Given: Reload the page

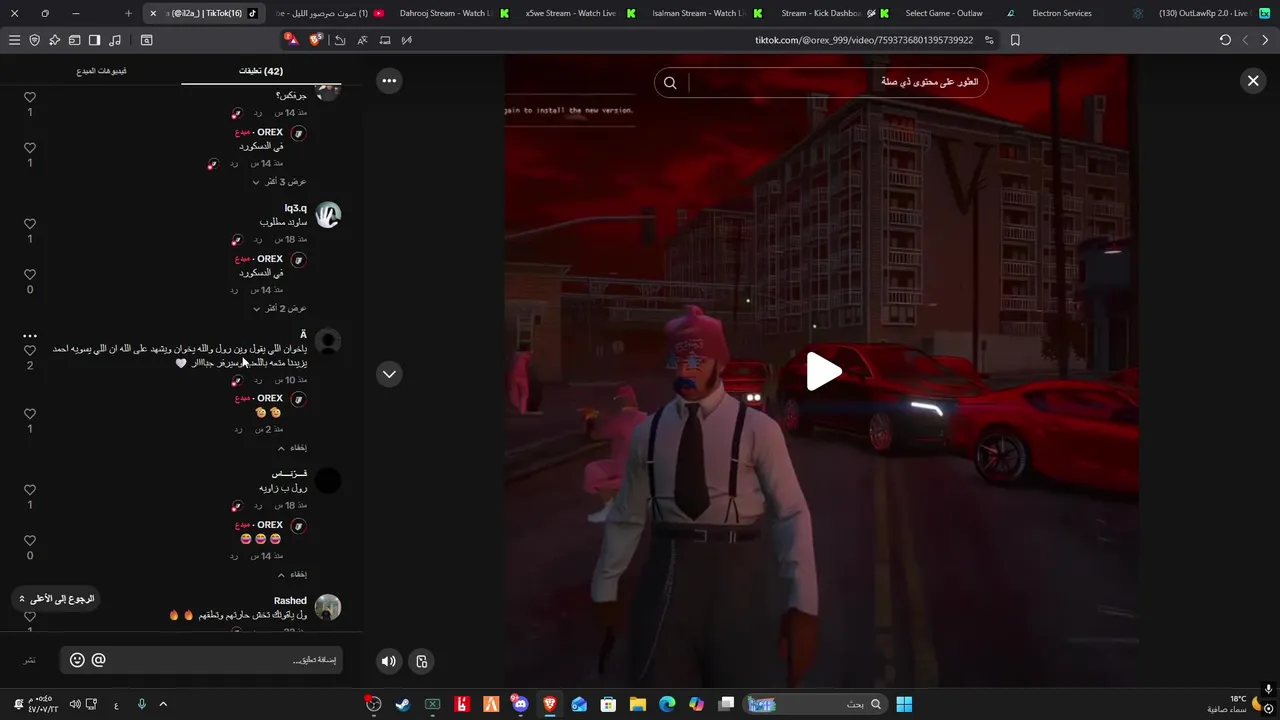Looking at the screenshot, I should point(1225,40).
